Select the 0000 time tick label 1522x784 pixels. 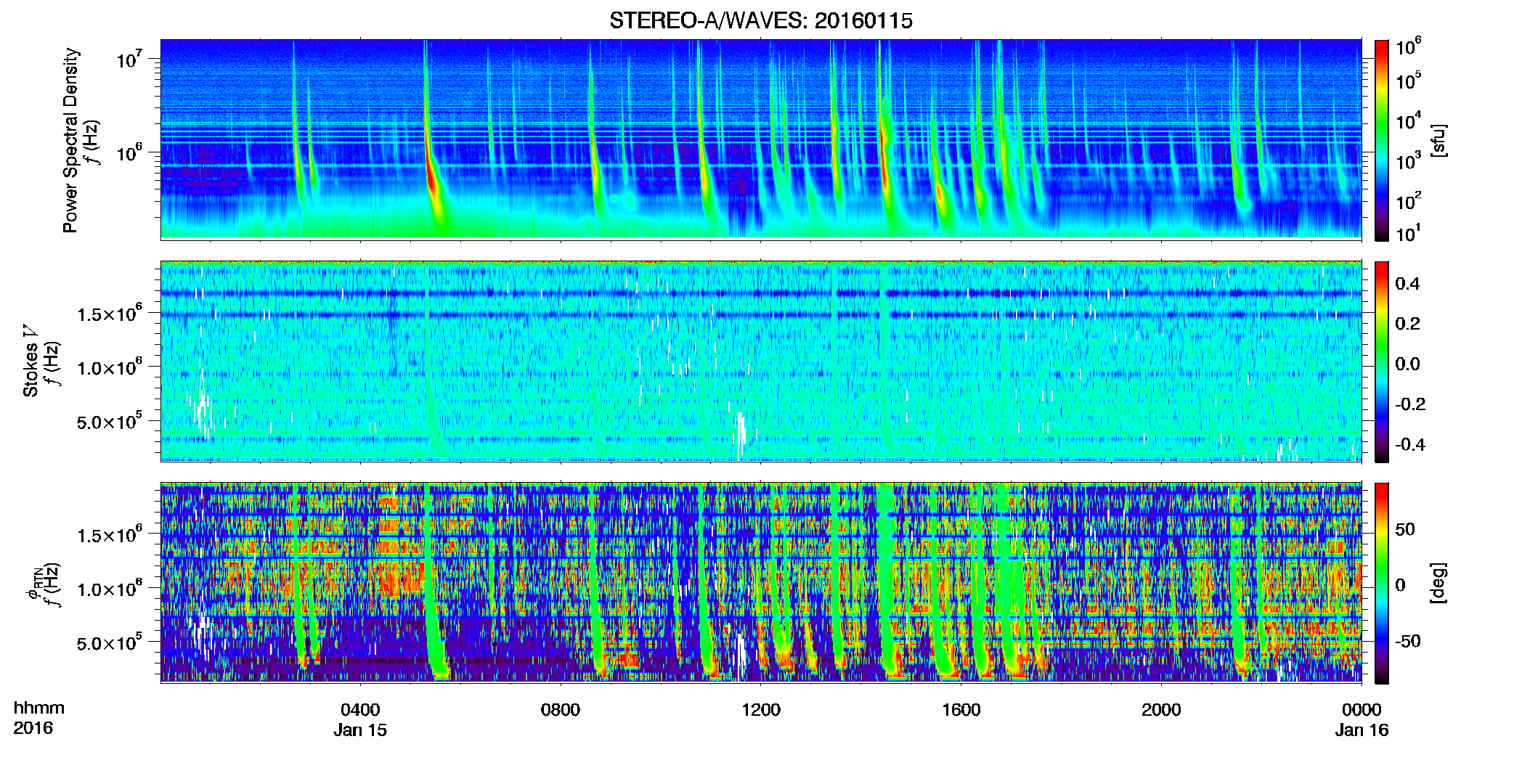coord(1362,710)
